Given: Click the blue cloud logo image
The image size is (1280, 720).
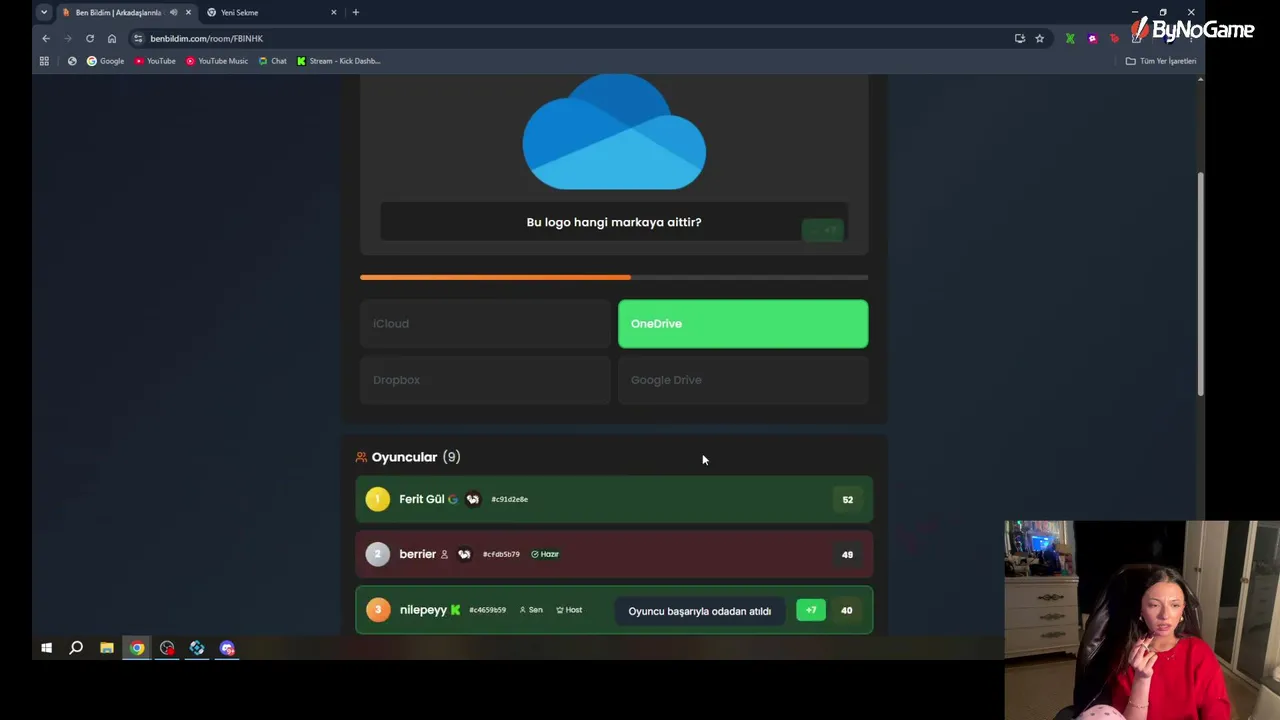Looking at the screenshot, I should pos(614,132).
